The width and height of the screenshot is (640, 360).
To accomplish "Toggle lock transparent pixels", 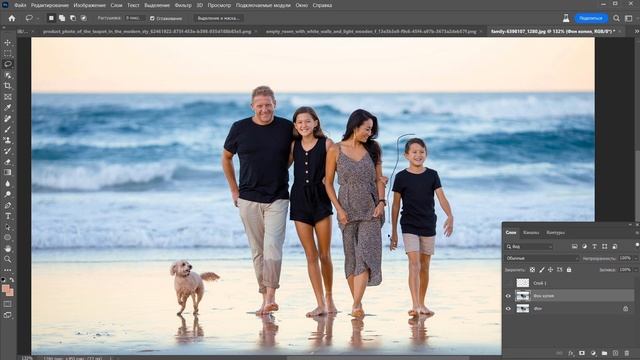I will tap(532, 270).
